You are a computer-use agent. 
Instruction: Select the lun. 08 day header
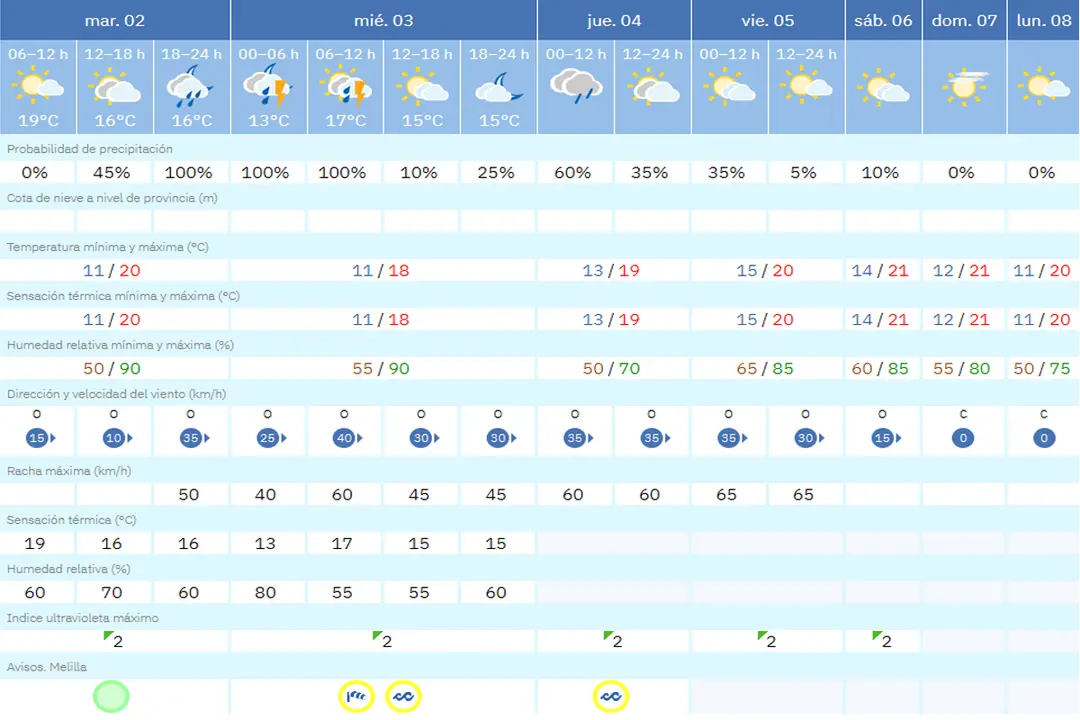(x=1043, y=20)
